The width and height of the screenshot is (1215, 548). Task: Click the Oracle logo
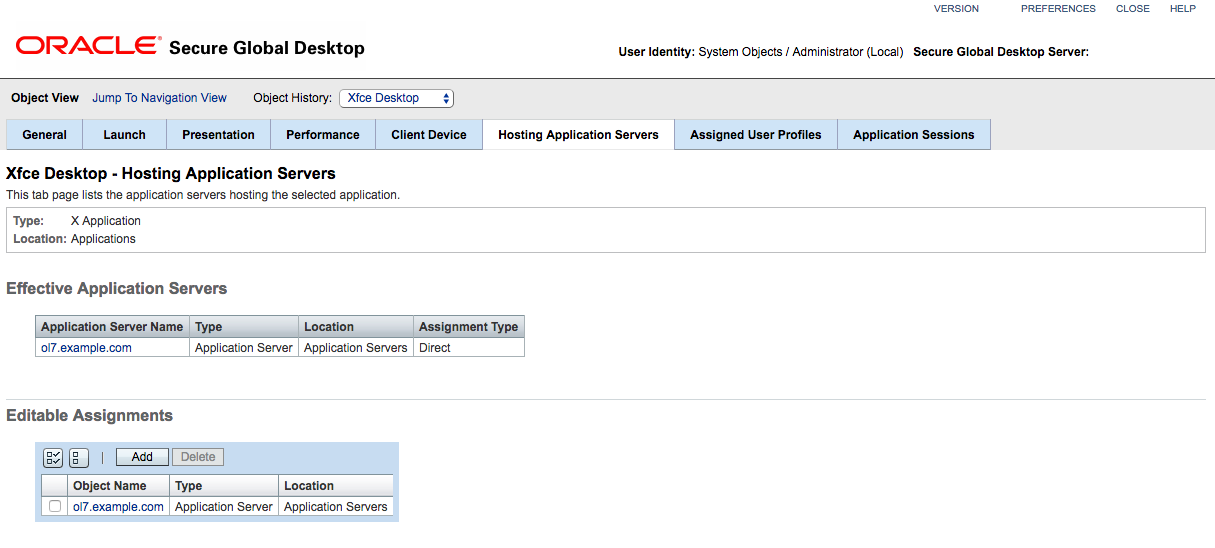tap(87, 46)
